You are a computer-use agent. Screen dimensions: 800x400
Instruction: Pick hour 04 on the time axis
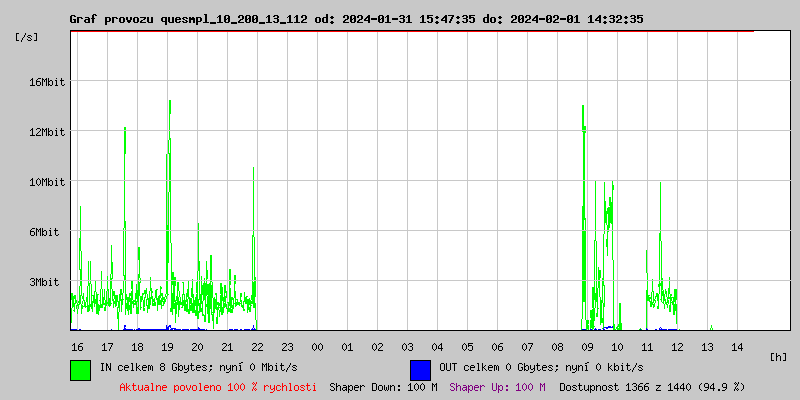[437, 346]
